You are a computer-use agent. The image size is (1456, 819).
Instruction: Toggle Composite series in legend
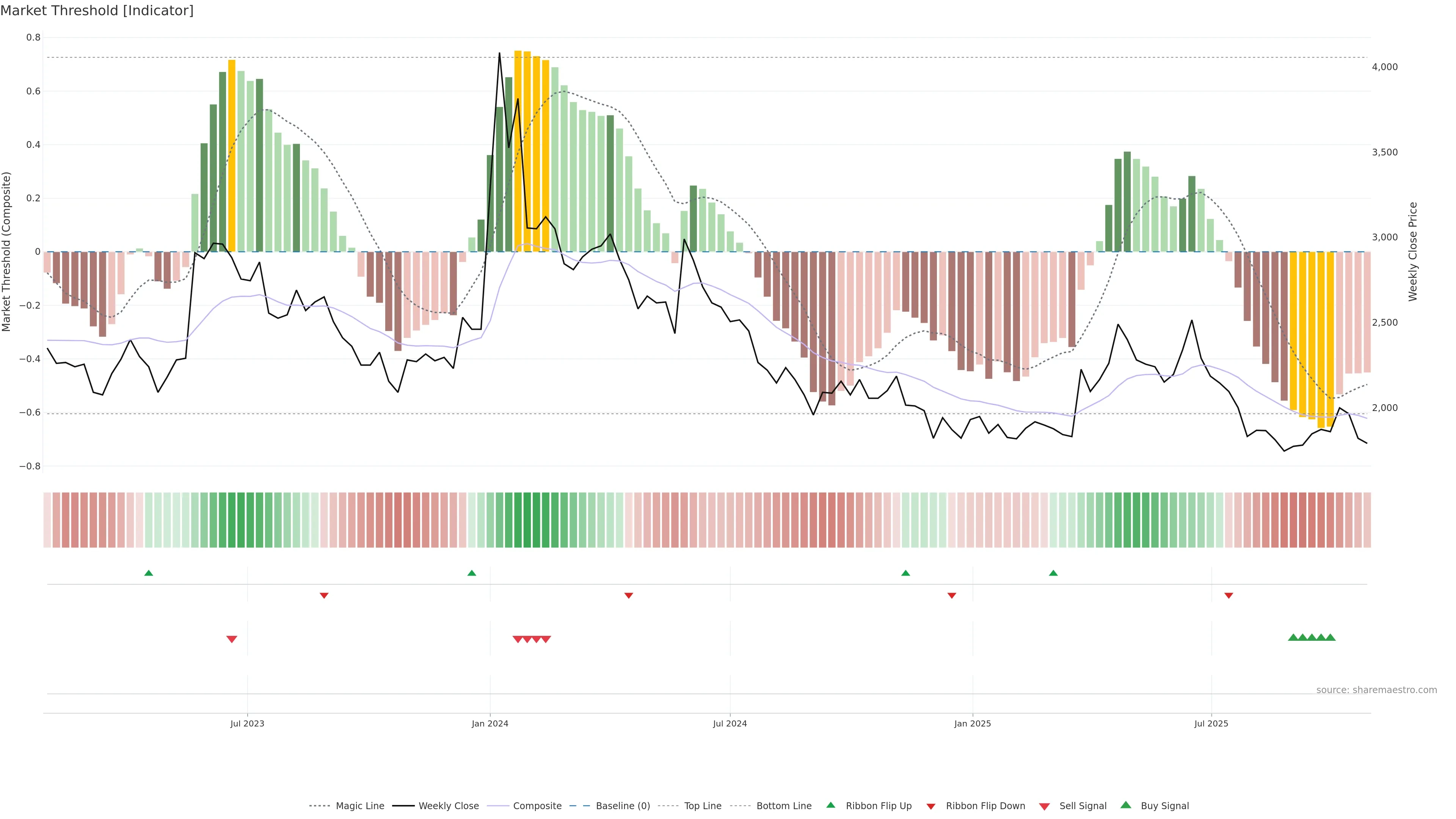[x=537, y=806]
